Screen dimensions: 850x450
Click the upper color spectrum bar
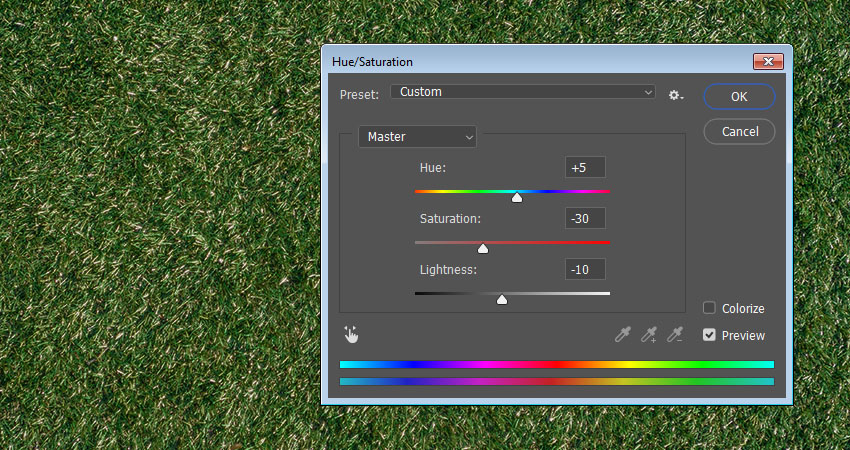[x=557, y=365]
